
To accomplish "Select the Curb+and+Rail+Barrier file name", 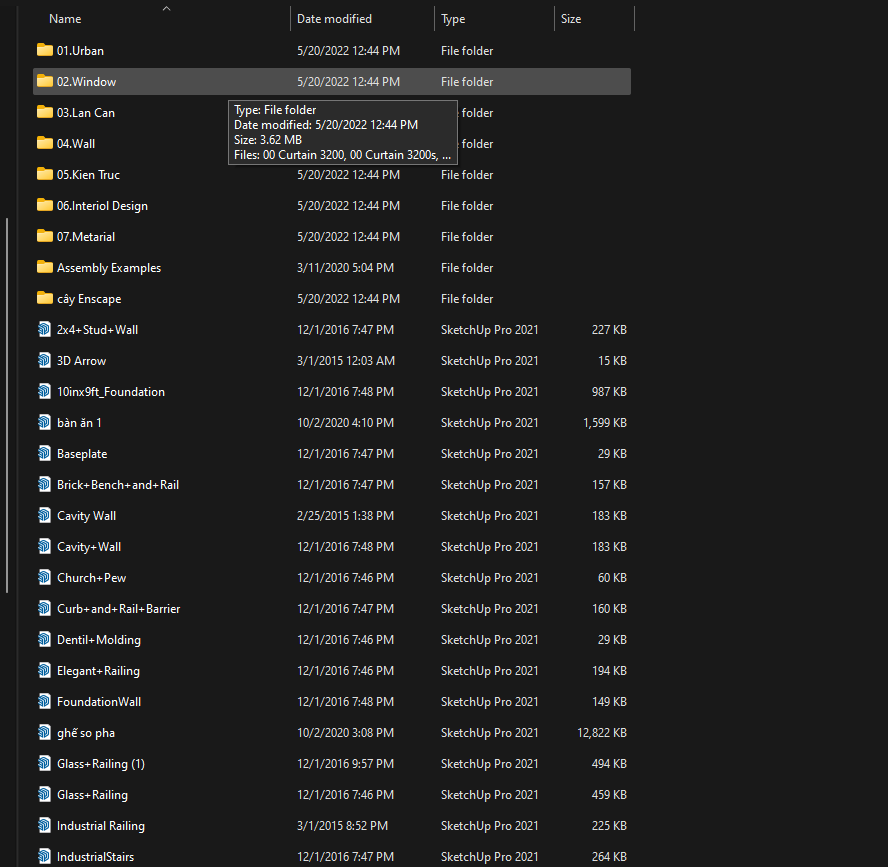I will coord(118,609).
